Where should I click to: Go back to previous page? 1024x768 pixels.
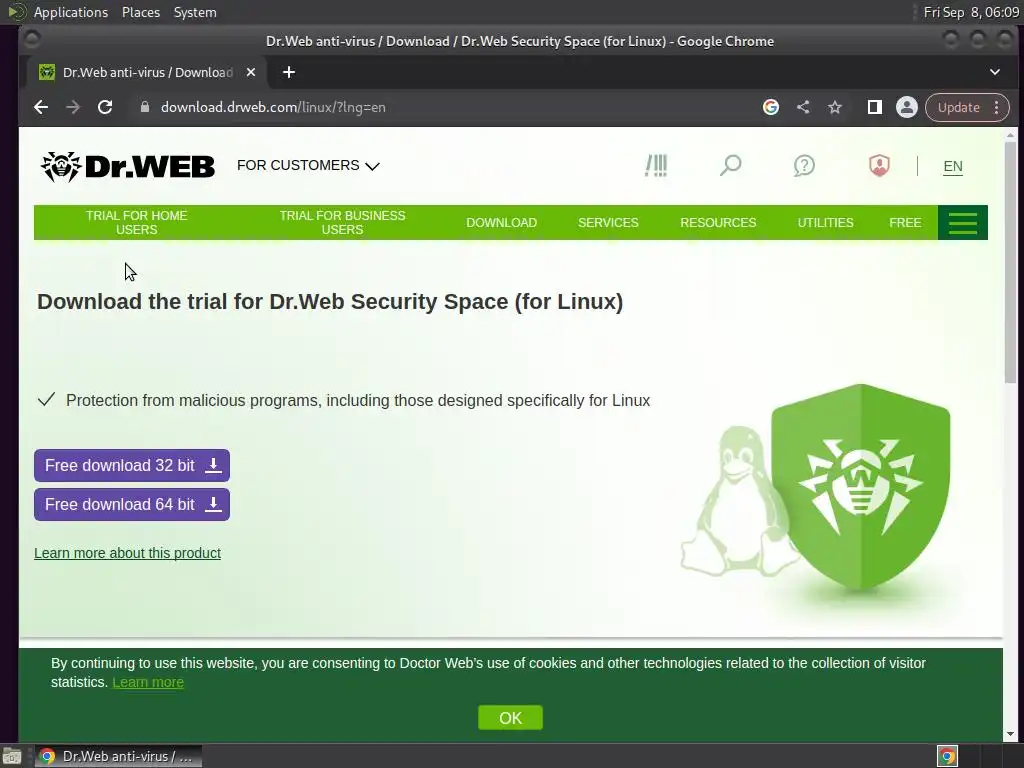point(41,107)
